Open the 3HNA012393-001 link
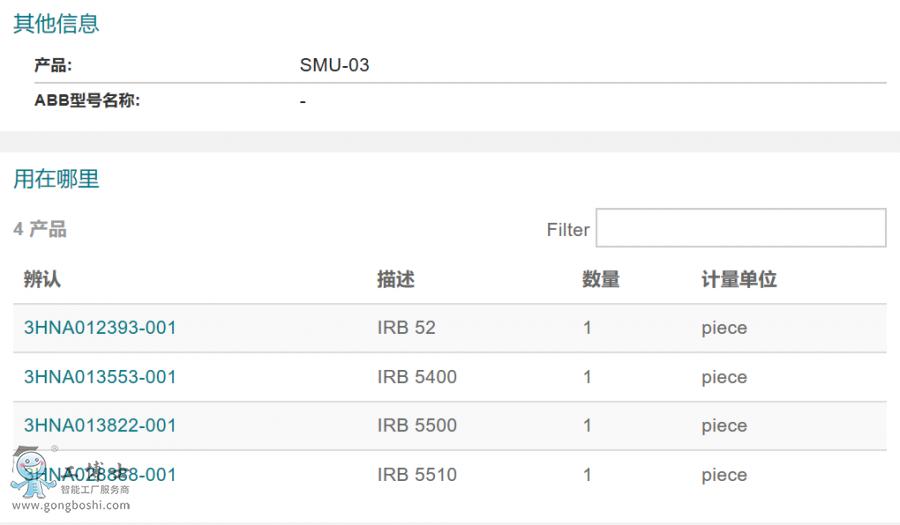The image size is (900, 525). pyautogui.click(x=100, y=328)
